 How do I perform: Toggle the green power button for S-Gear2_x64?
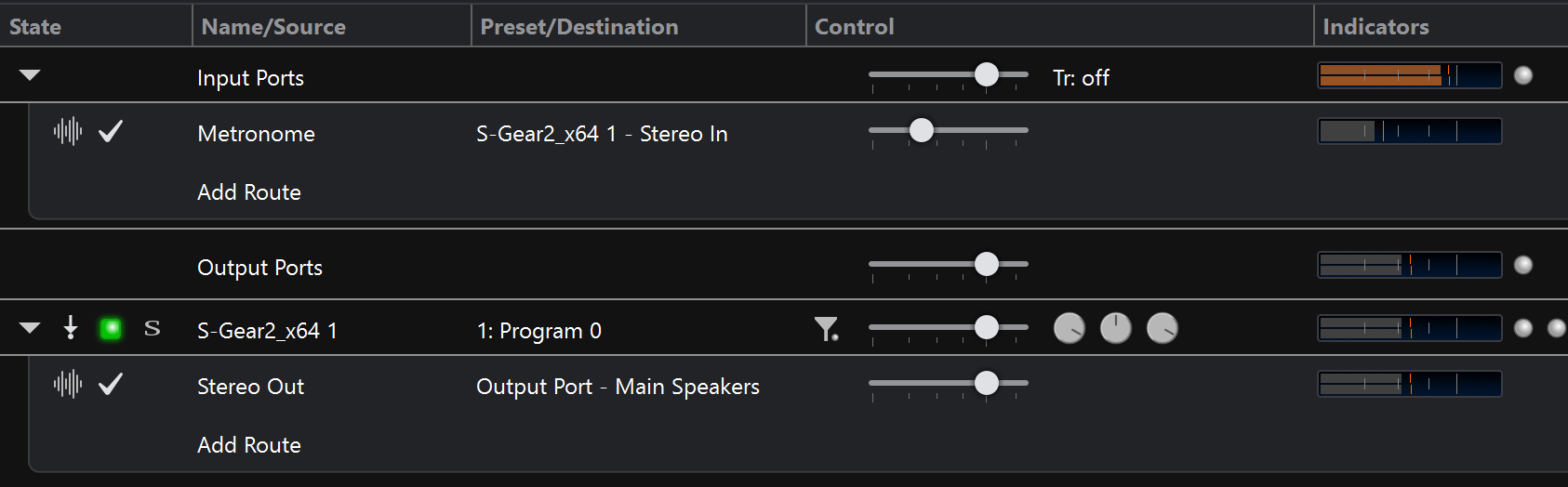[x=111, y=328]
